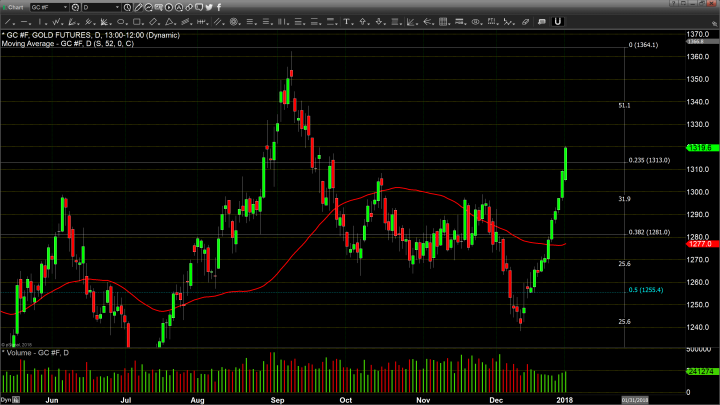The width and height of the screenshot is (720, 405).
Task: Select the trend line drawing tool
Action: (x=7, y=22)
